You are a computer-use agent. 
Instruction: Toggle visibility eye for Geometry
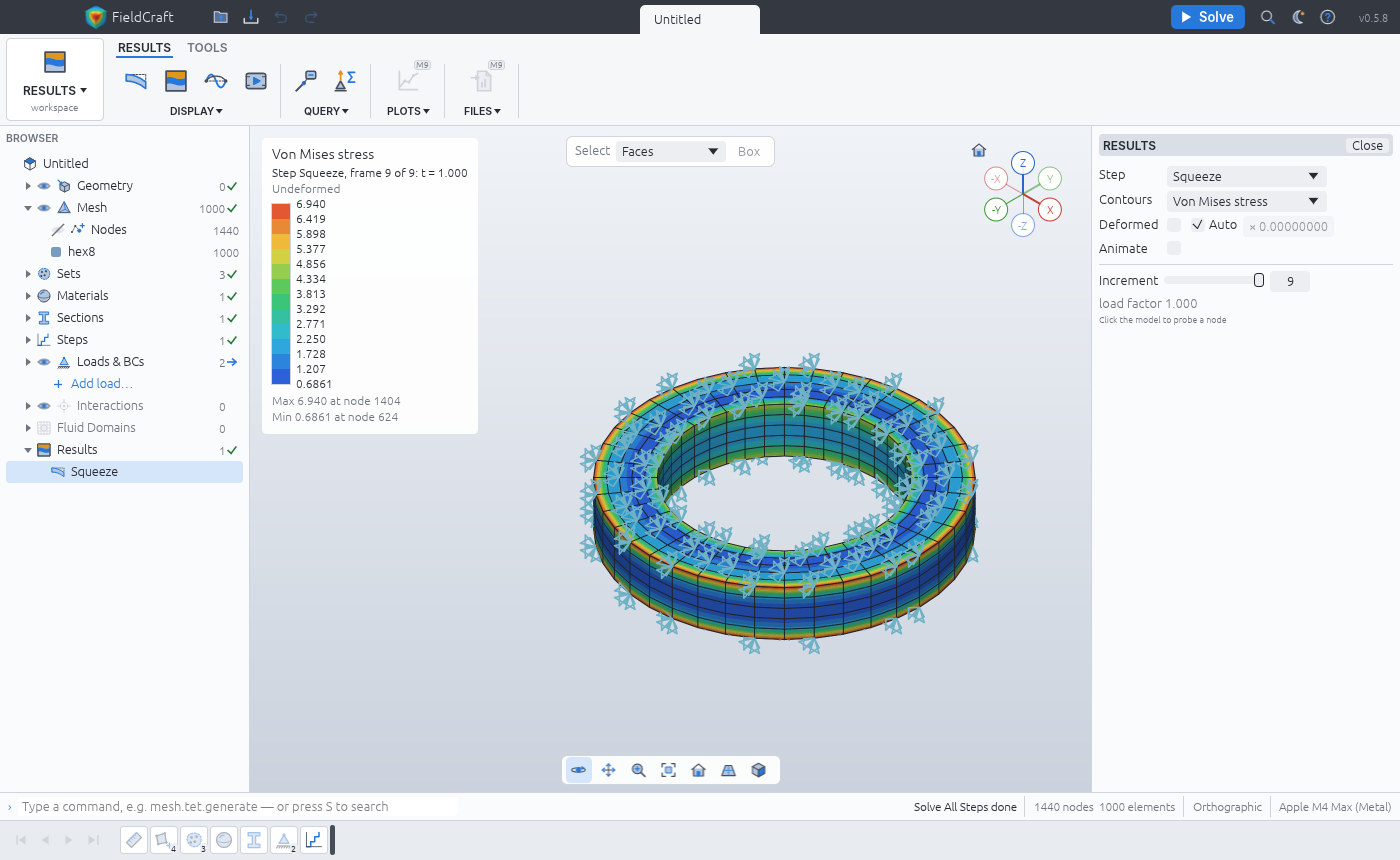pyautogui.click(x=44, y=186)
